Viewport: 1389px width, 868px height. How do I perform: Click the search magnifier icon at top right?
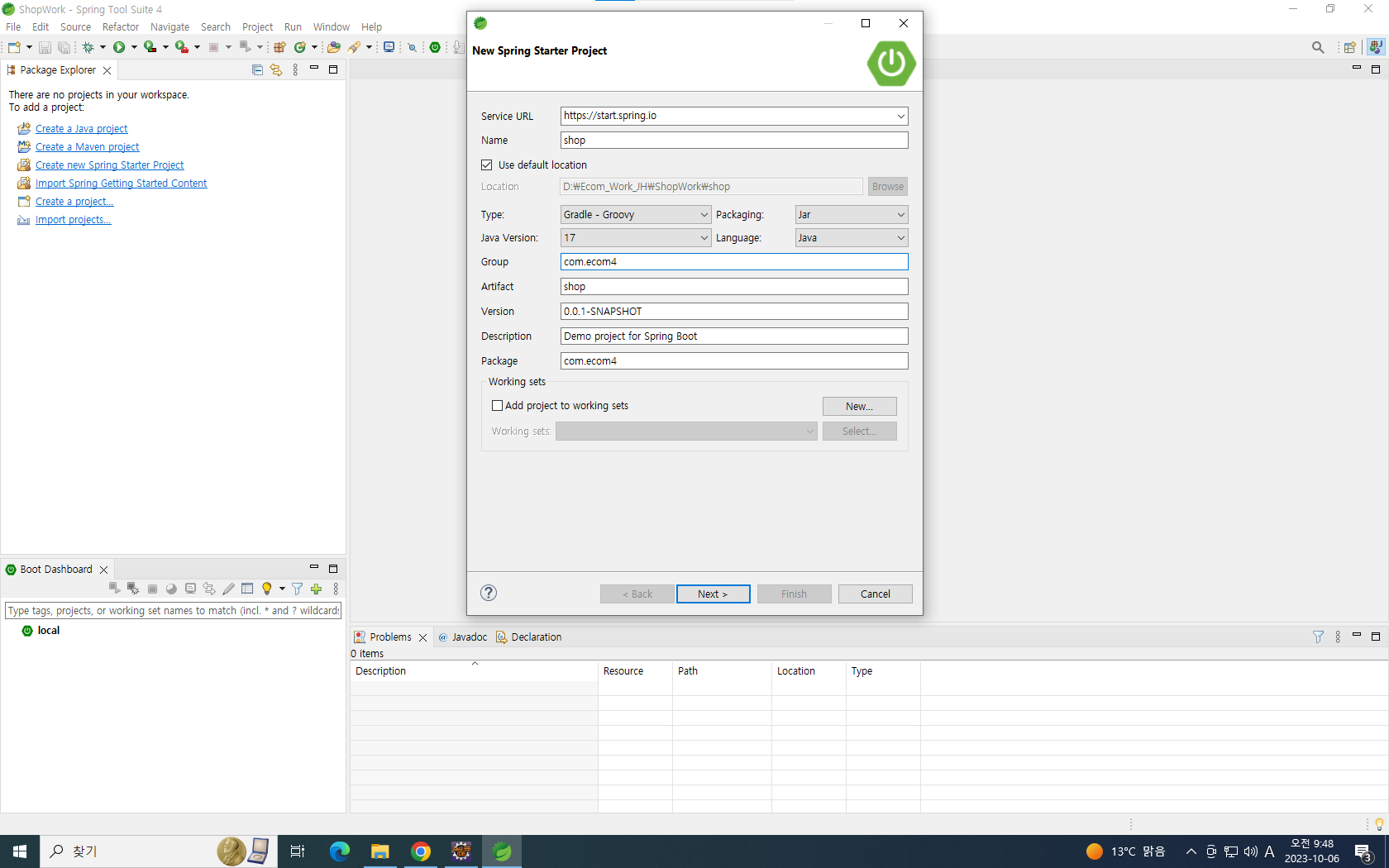1318,47
